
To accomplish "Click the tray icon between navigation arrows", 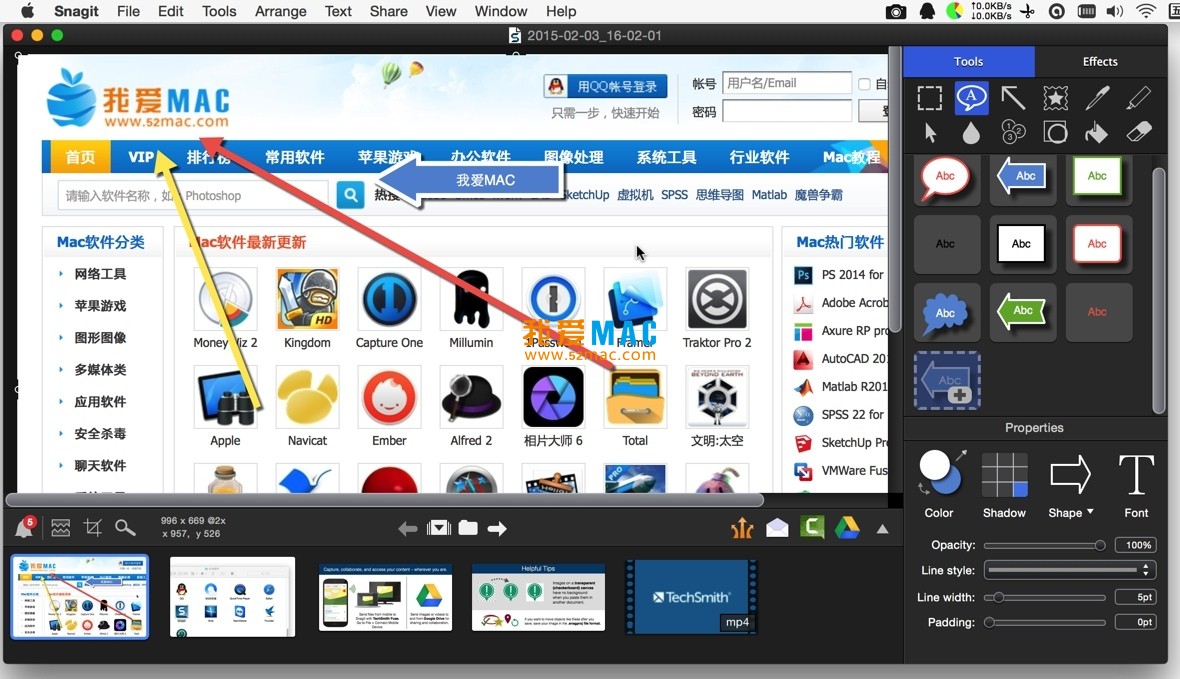I will pyautogui.click(x=438, y=528).
